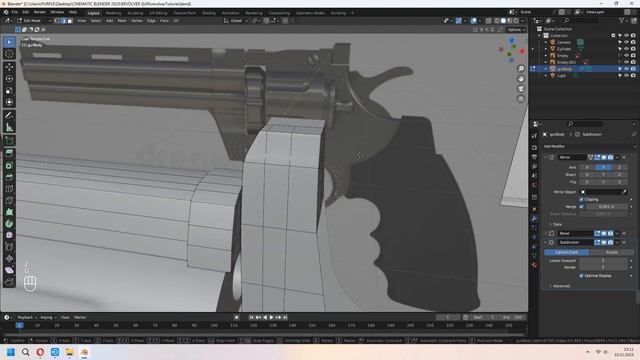Screen dimensions: 640x360
Task: Select the Edge Slide tool
Action: click(9, 247)
